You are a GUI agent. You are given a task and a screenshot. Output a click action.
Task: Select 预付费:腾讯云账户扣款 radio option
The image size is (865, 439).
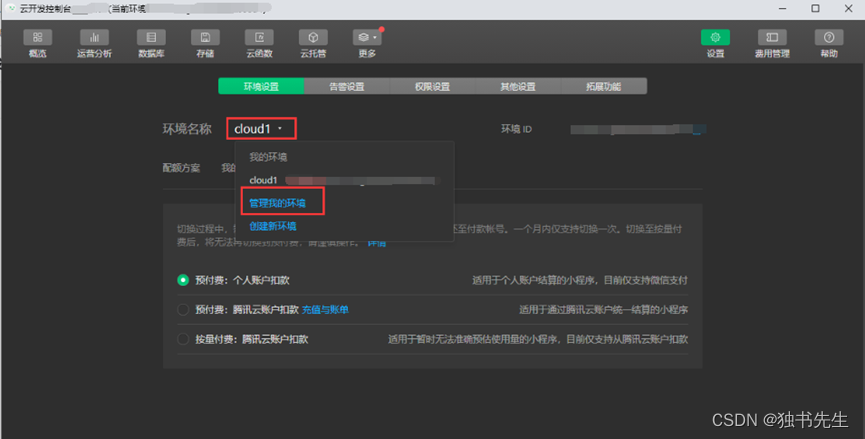[183, 309]
